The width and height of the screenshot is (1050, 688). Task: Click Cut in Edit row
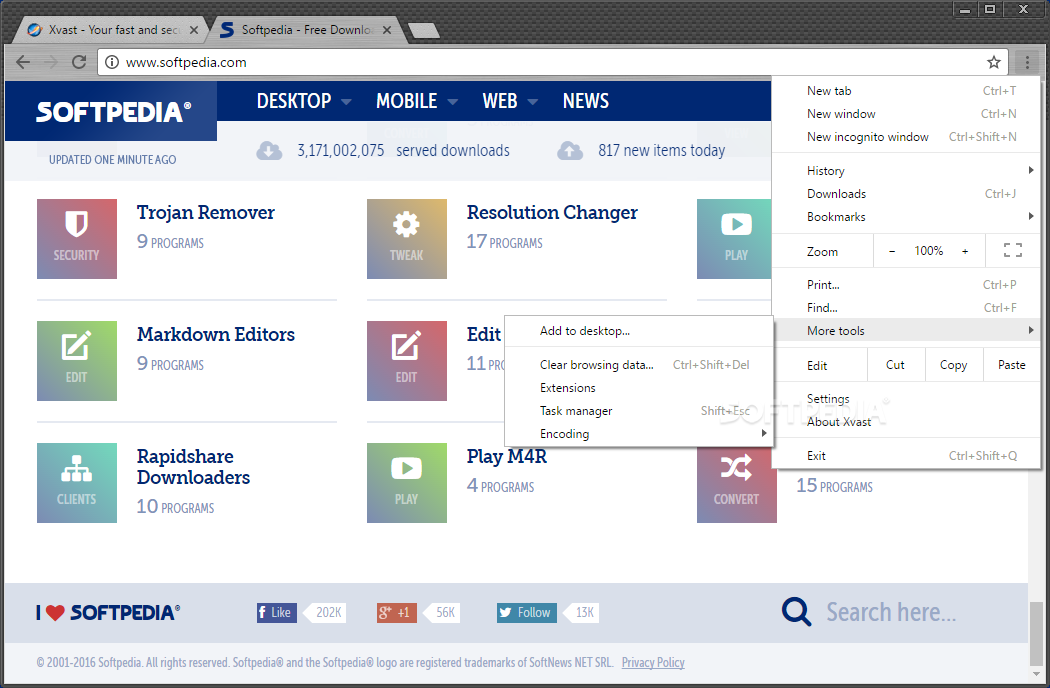(x=895, y=365)
